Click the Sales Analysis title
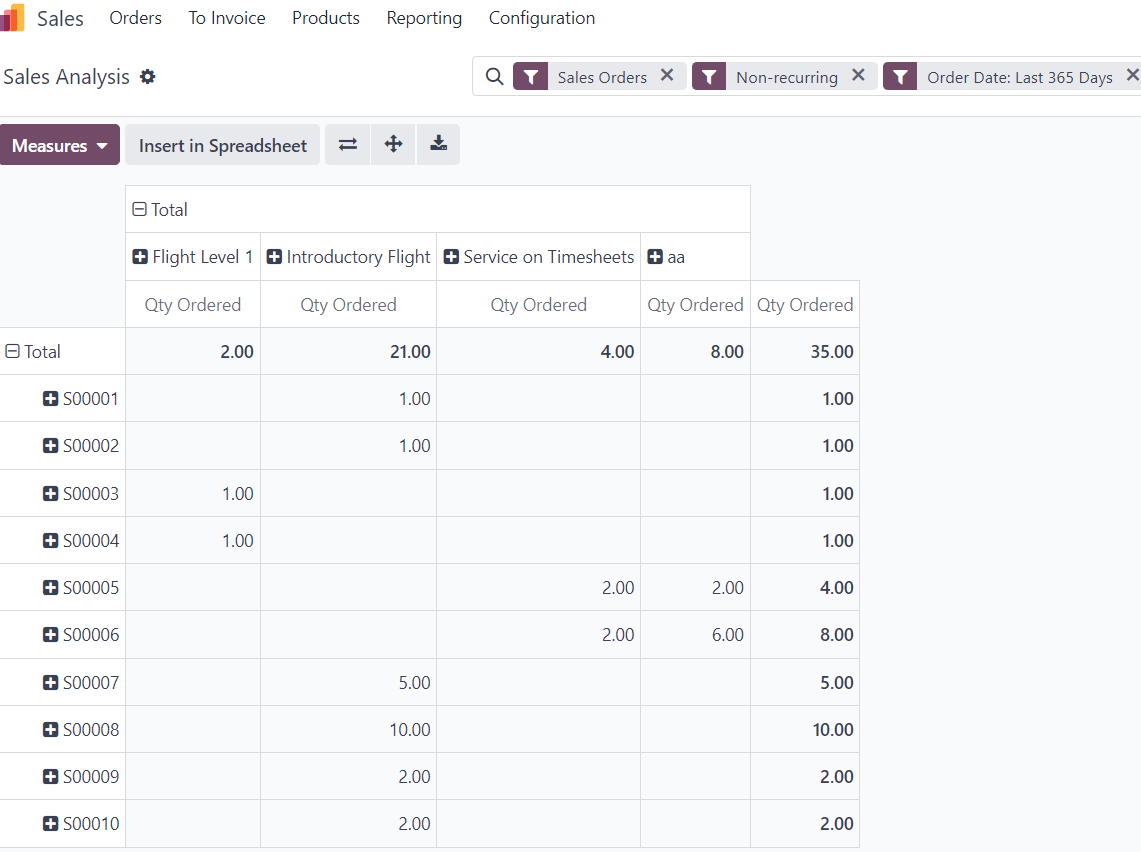 pos(66,76)
